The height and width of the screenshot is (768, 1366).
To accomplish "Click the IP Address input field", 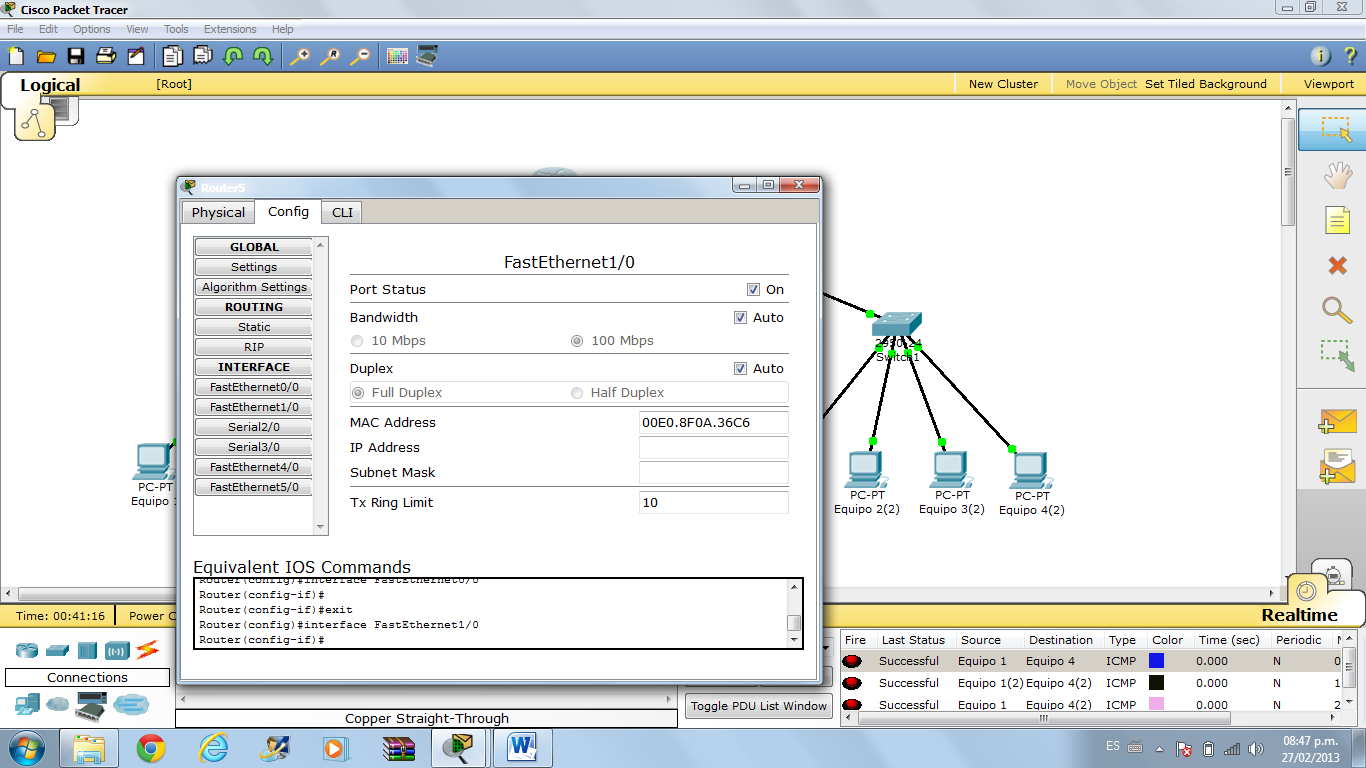I will point(713,448).
